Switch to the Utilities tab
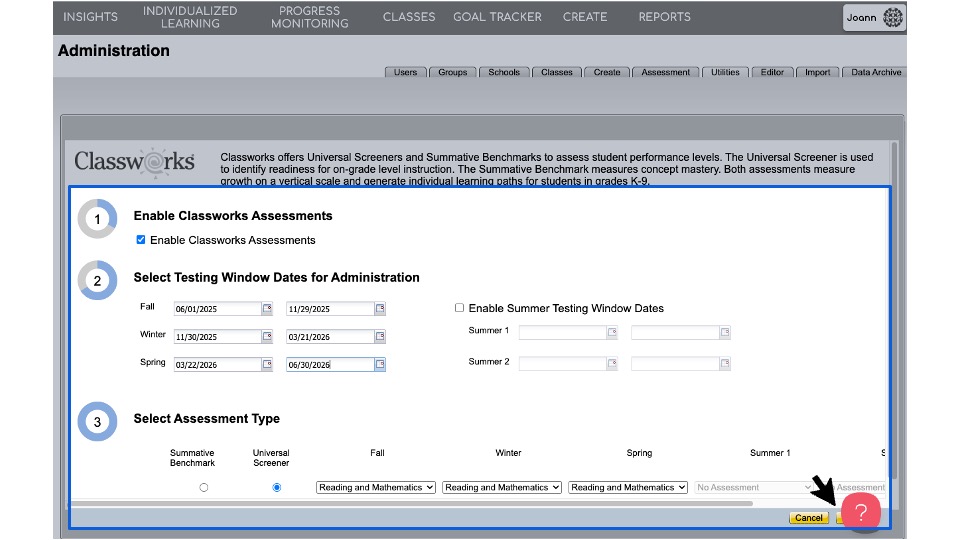This screenshot has height=540, width=960. coord(725,72)
